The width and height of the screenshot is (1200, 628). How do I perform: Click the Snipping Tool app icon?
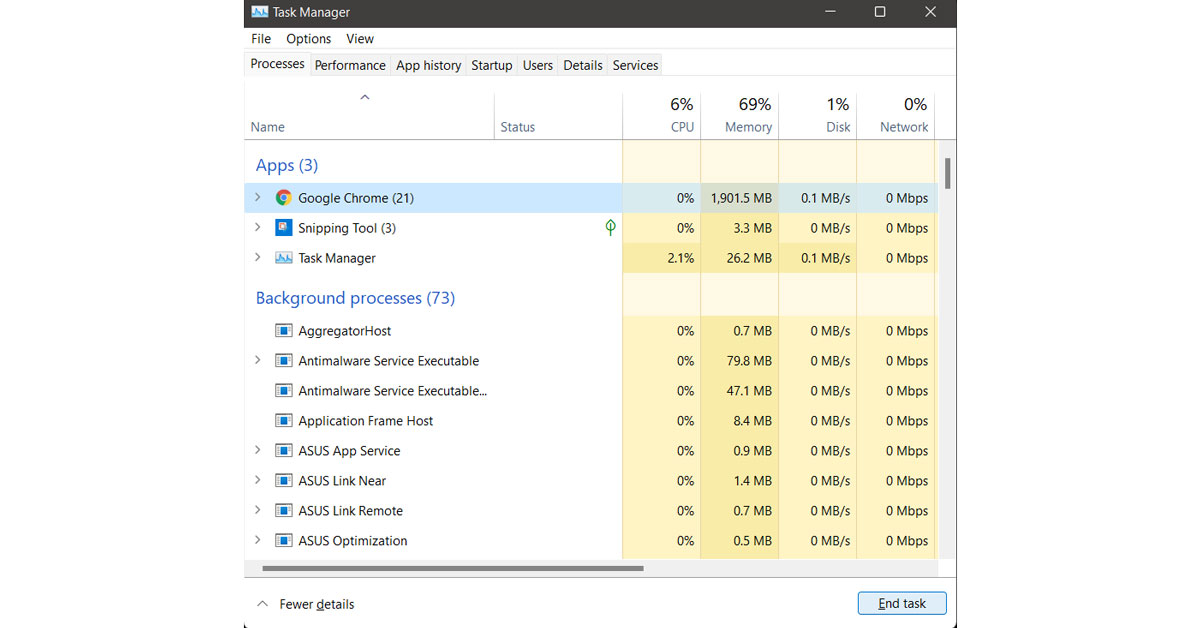tap(284, 228)
